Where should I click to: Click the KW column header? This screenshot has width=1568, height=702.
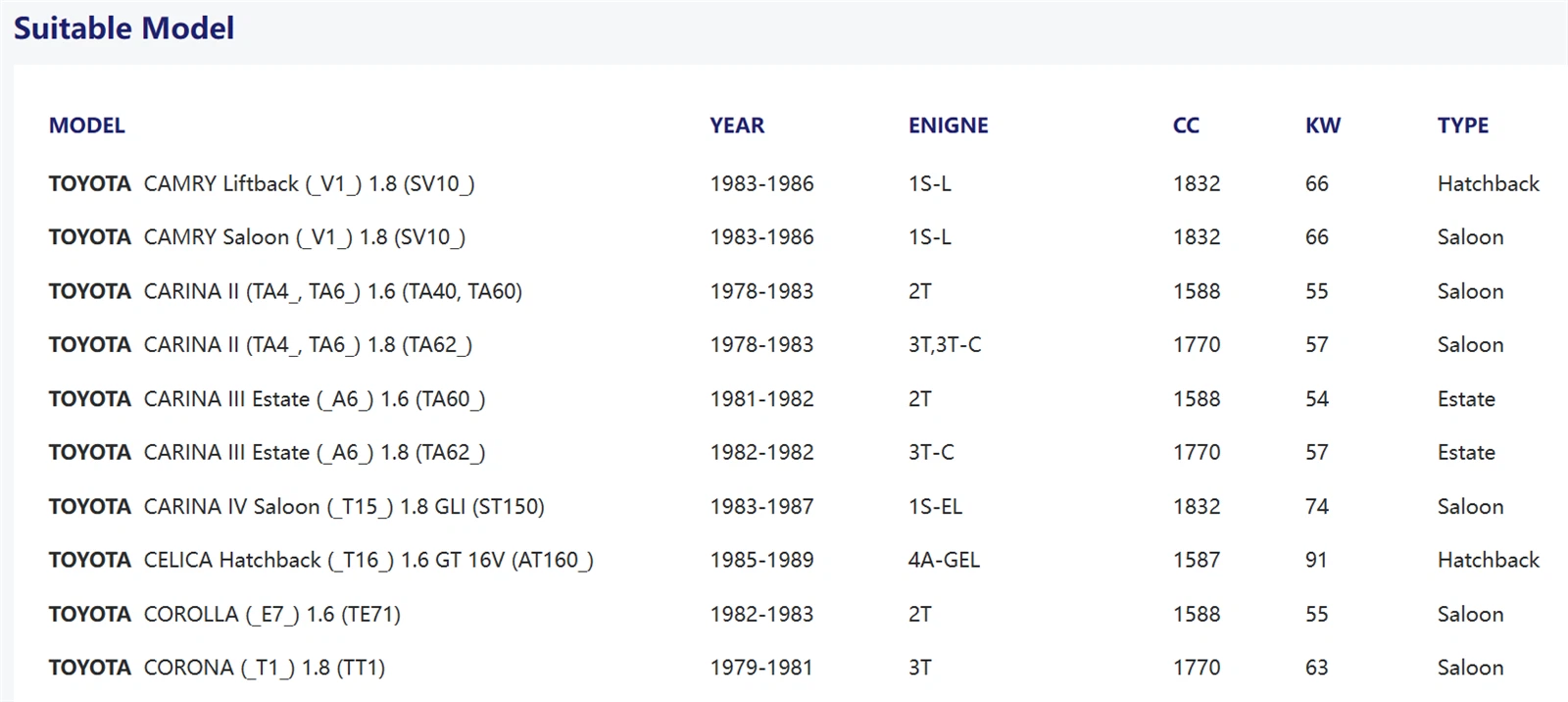point(1323,125)
